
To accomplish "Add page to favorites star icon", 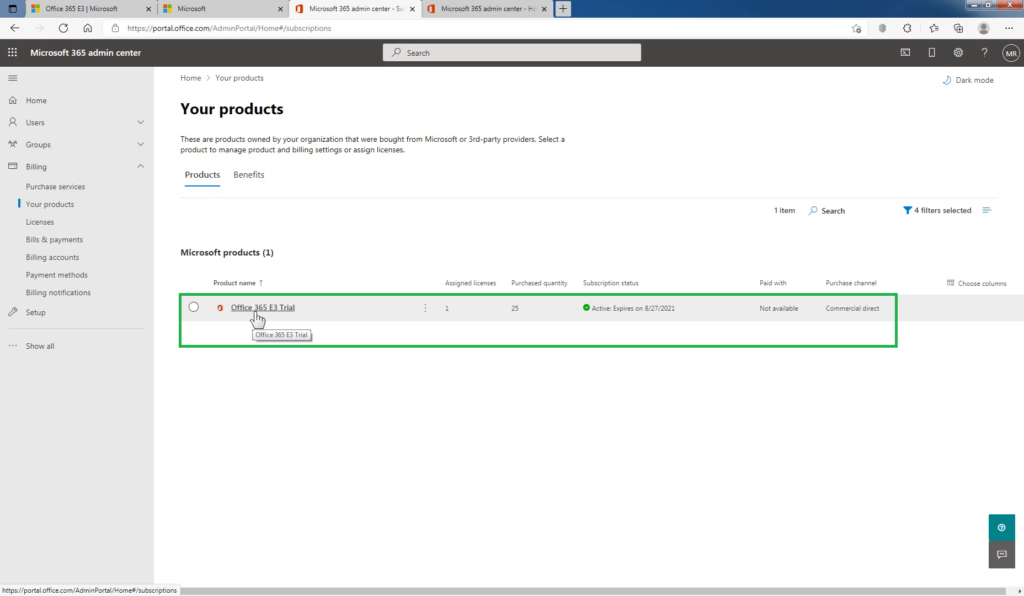I will pyautogui.click(x=856, y=28).
